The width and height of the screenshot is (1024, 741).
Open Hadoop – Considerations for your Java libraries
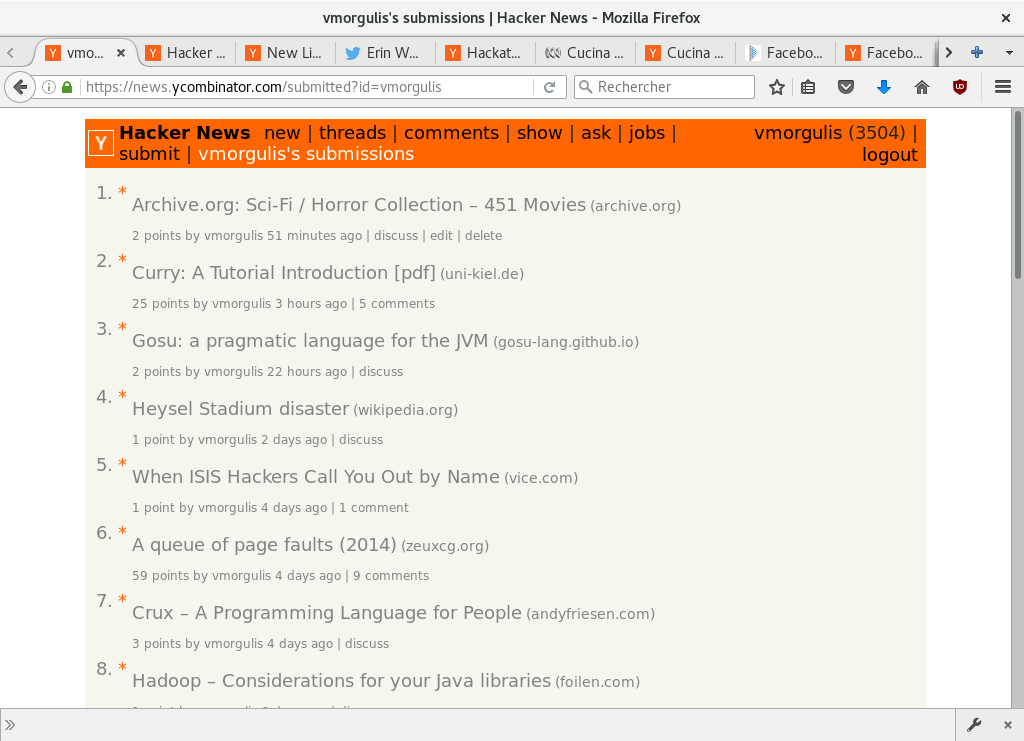tap(342, 680)
